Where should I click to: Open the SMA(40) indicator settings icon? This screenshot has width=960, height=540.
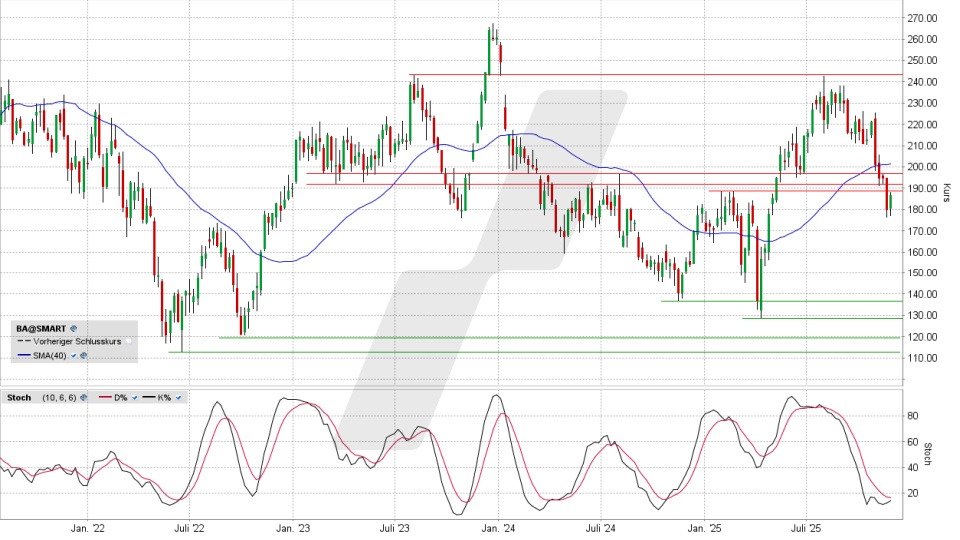(83, 355)
